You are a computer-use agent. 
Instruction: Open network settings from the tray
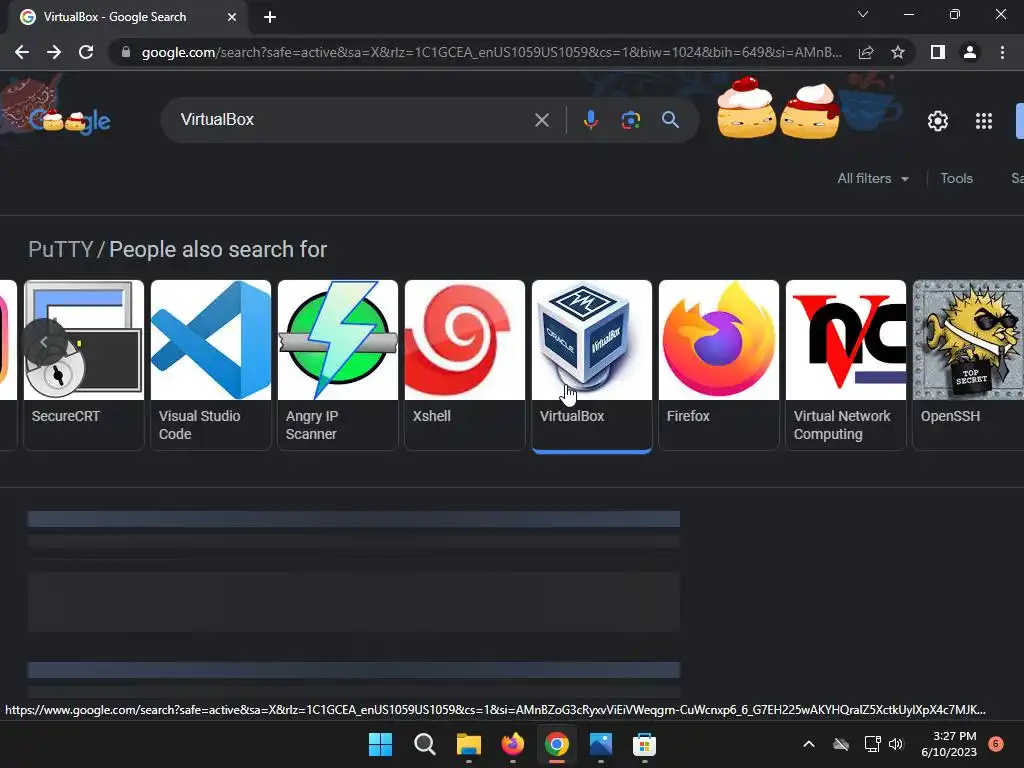tap(872, 744)
